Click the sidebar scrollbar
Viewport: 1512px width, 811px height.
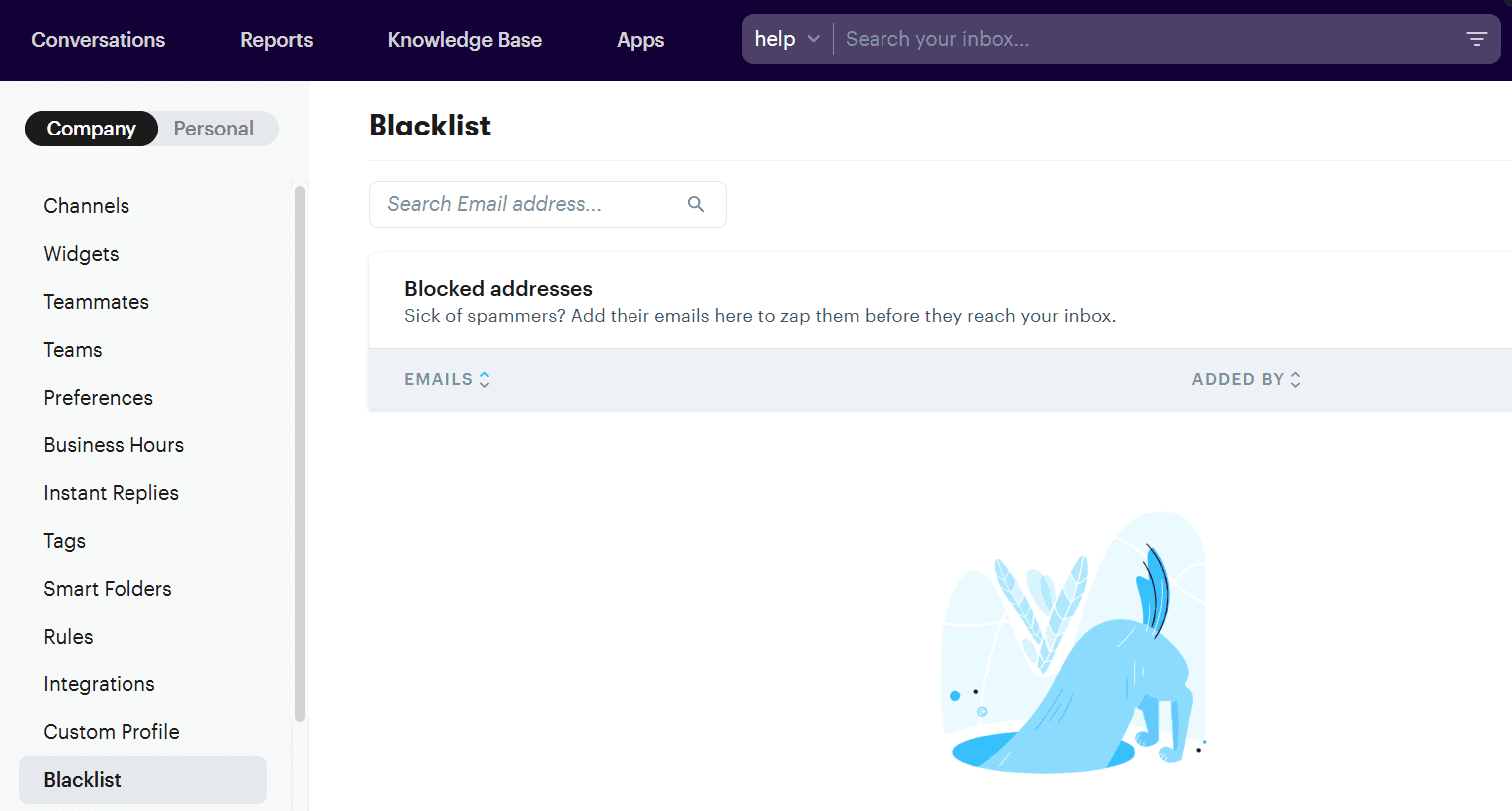click(x=300, y=448)
